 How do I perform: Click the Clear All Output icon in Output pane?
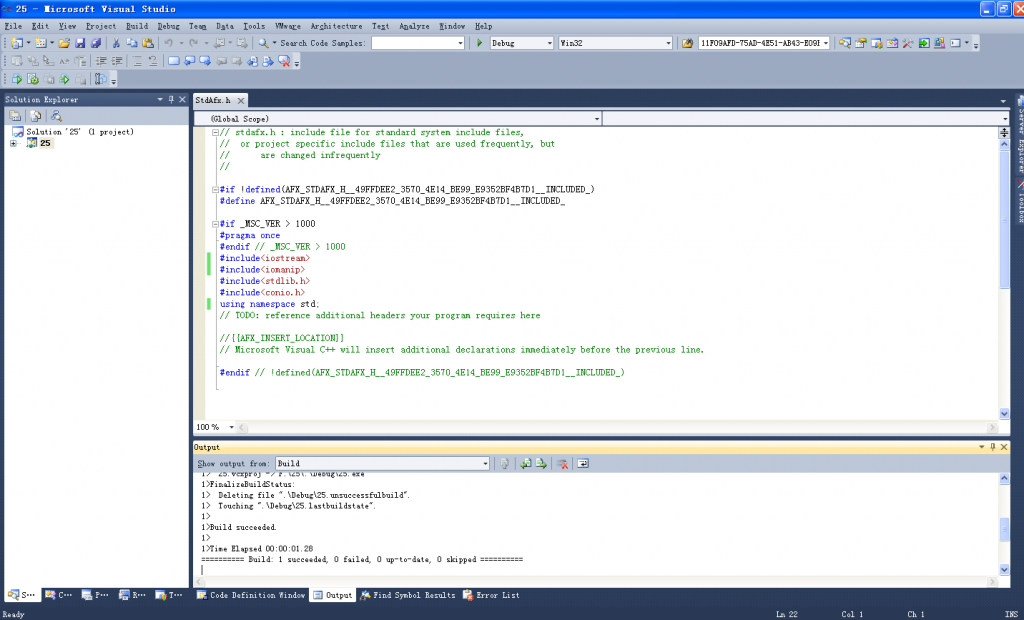(564, 463)
